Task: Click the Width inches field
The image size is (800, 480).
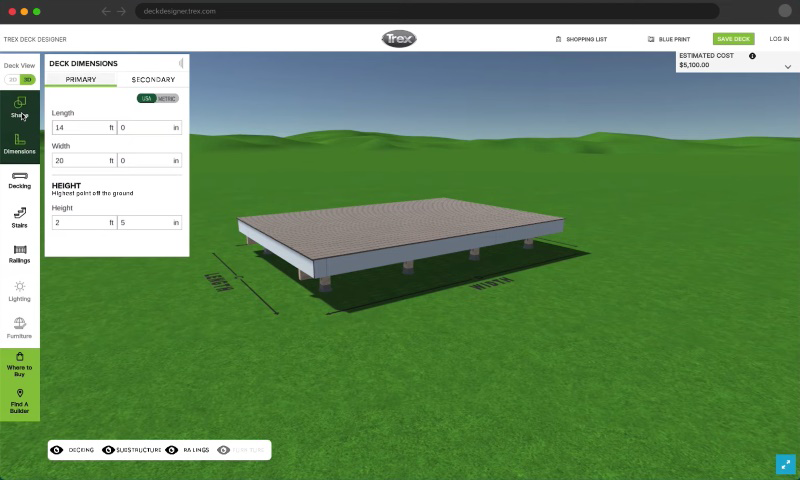Action: 149,161
